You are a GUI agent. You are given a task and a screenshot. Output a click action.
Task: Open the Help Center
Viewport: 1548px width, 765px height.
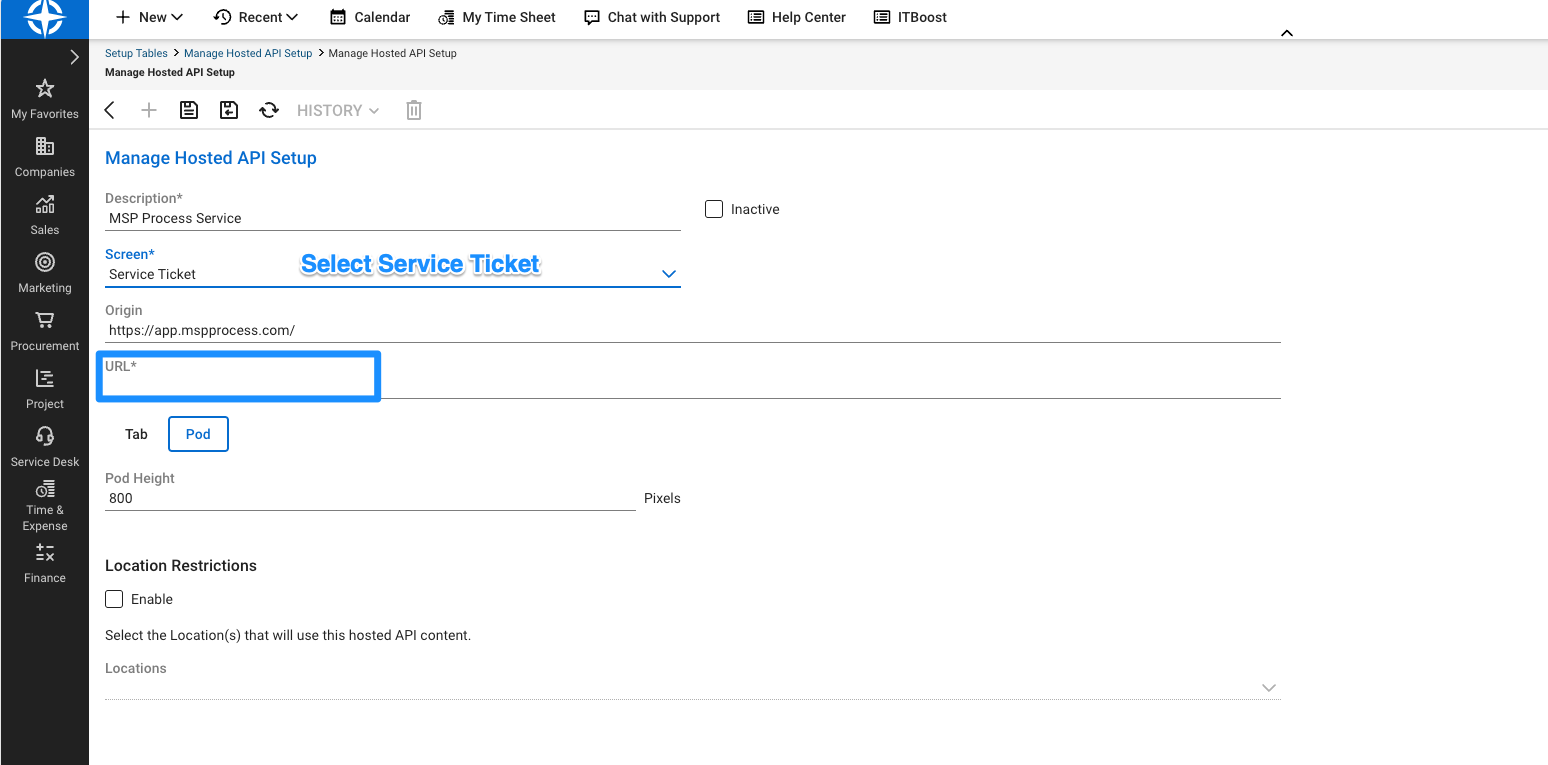coord(797,17)
